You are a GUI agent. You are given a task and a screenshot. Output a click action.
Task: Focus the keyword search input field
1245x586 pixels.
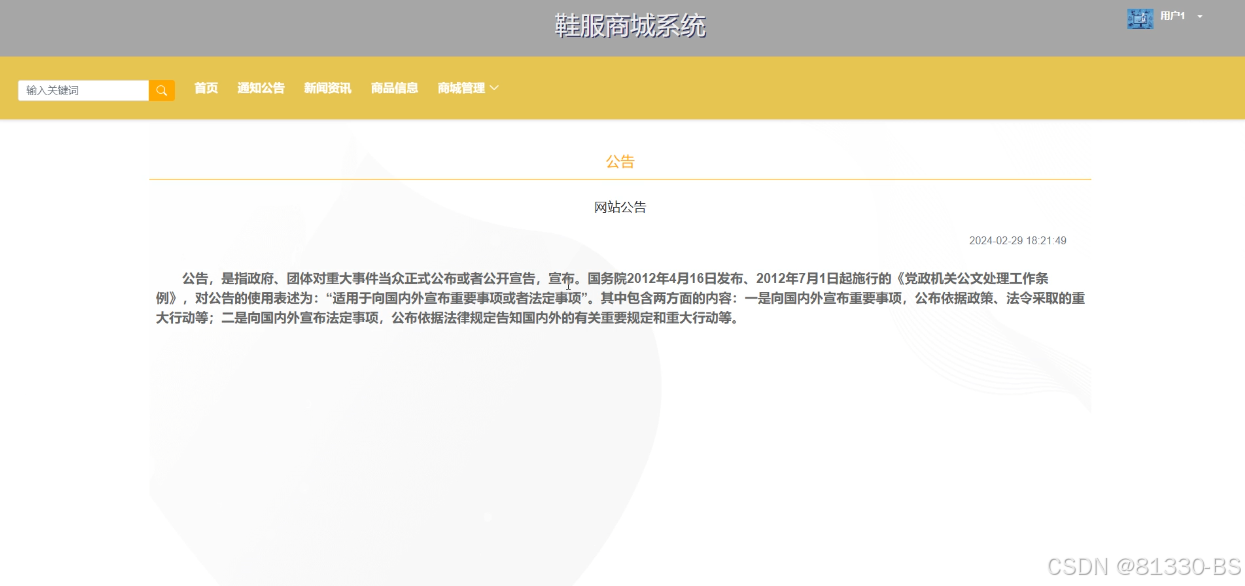click(84, 90)
